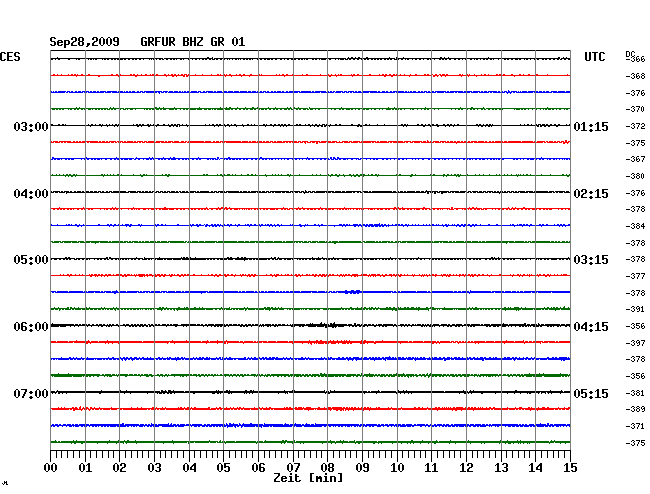
Task: Click the DC offset value -389
Action: (x=635, y=409)
